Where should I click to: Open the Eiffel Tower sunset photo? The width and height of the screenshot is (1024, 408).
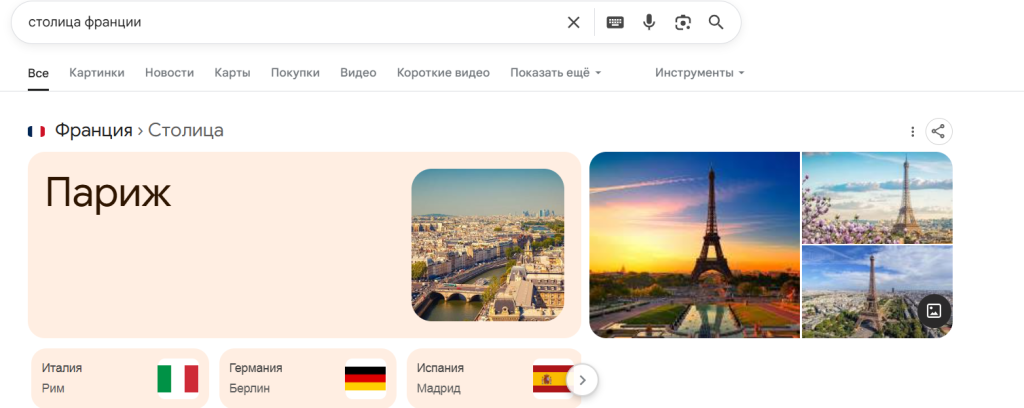[x=694, y=245]
